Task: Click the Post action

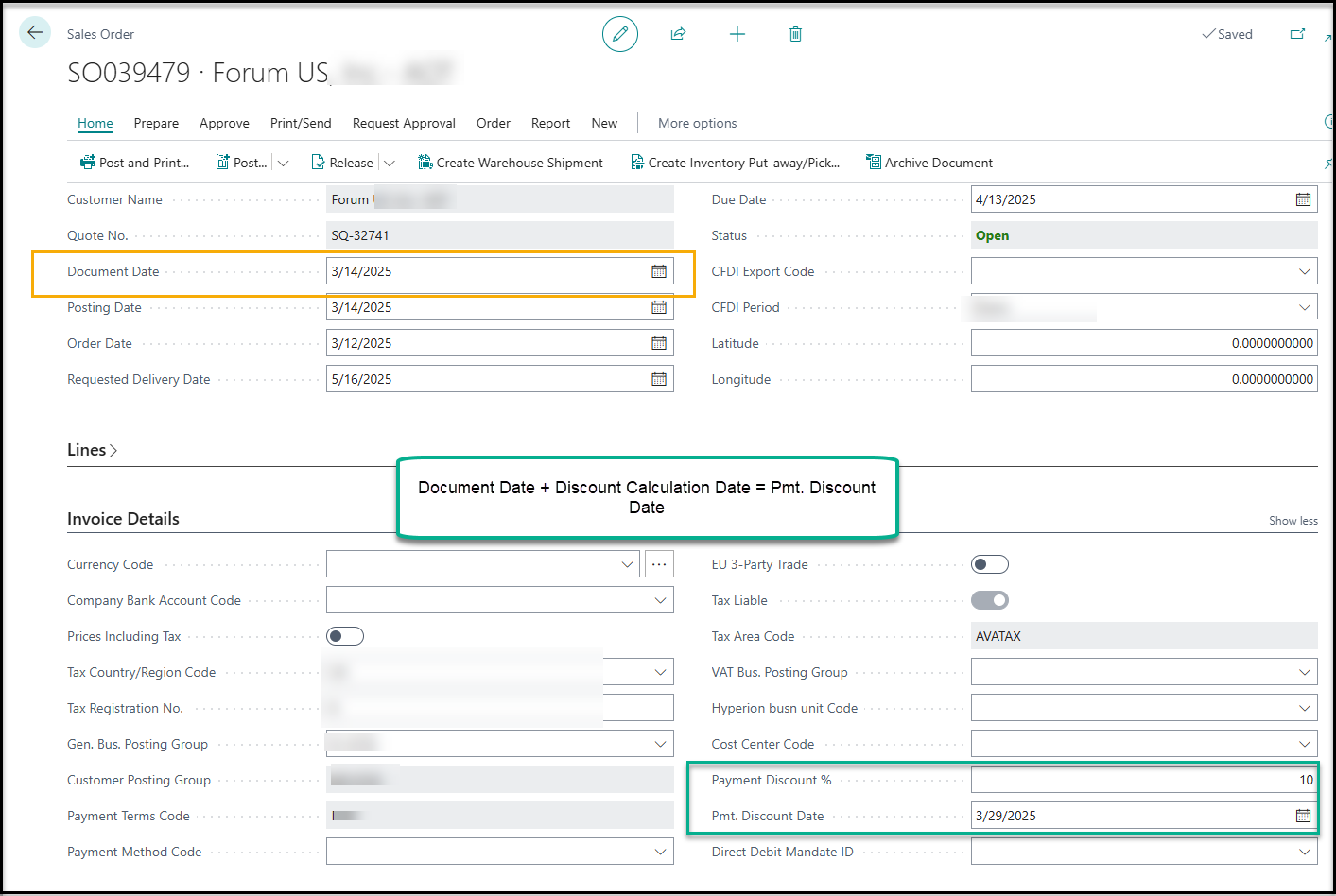Action: [241, 163]
